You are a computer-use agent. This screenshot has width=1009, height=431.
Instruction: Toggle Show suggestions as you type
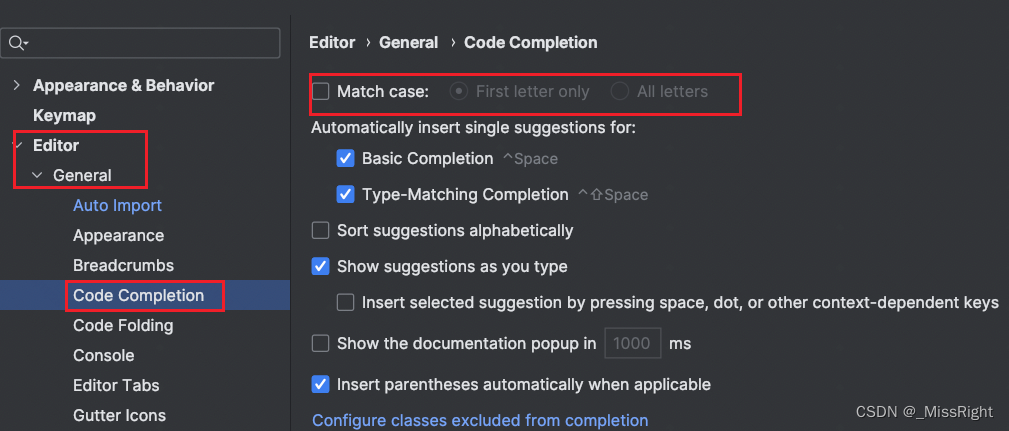click(x=321, y=267)
